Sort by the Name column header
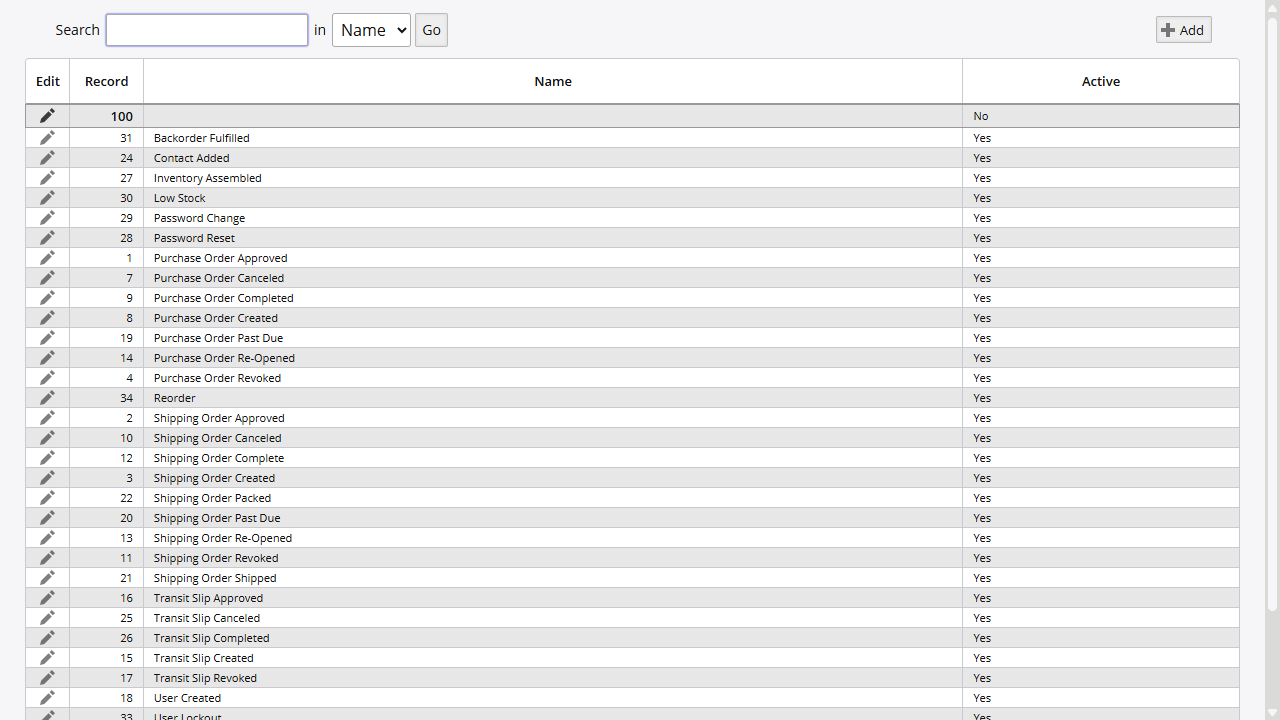The width and height of the screenshot is (1280, 720). (x=552, y=82)
